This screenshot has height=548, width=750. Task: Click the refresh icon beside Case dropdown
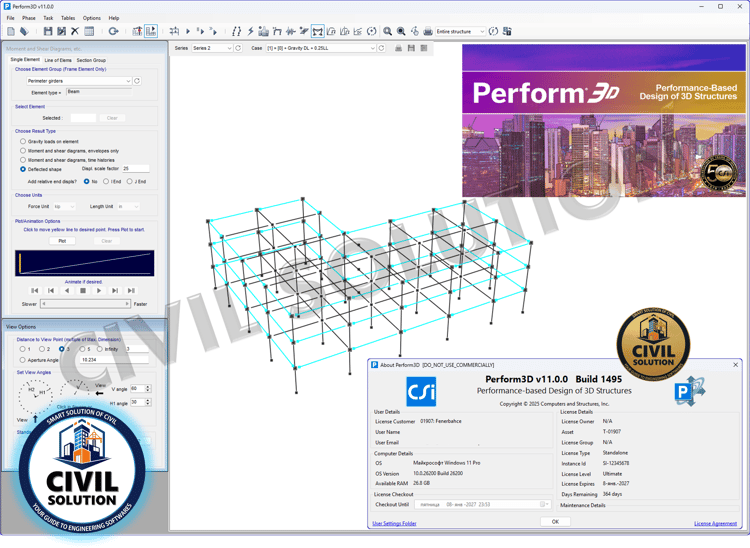pyautogui.click(x=381, y=48)
